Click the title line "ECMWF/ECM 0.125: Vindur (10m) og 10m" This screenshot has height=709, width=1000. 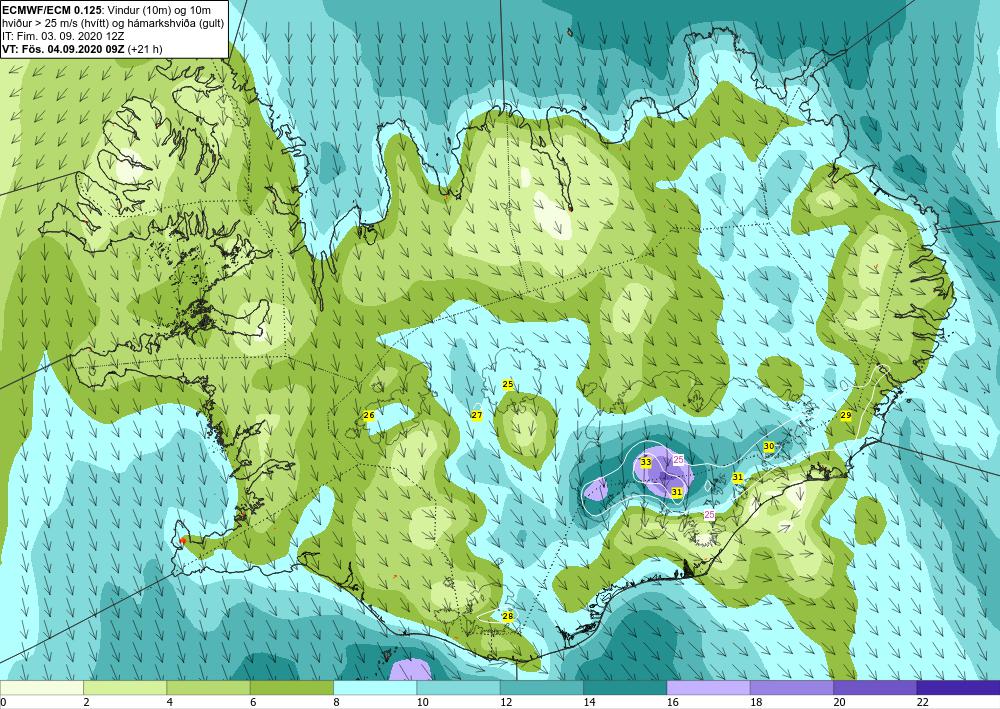pyautogui.click(x=106, y=10)
